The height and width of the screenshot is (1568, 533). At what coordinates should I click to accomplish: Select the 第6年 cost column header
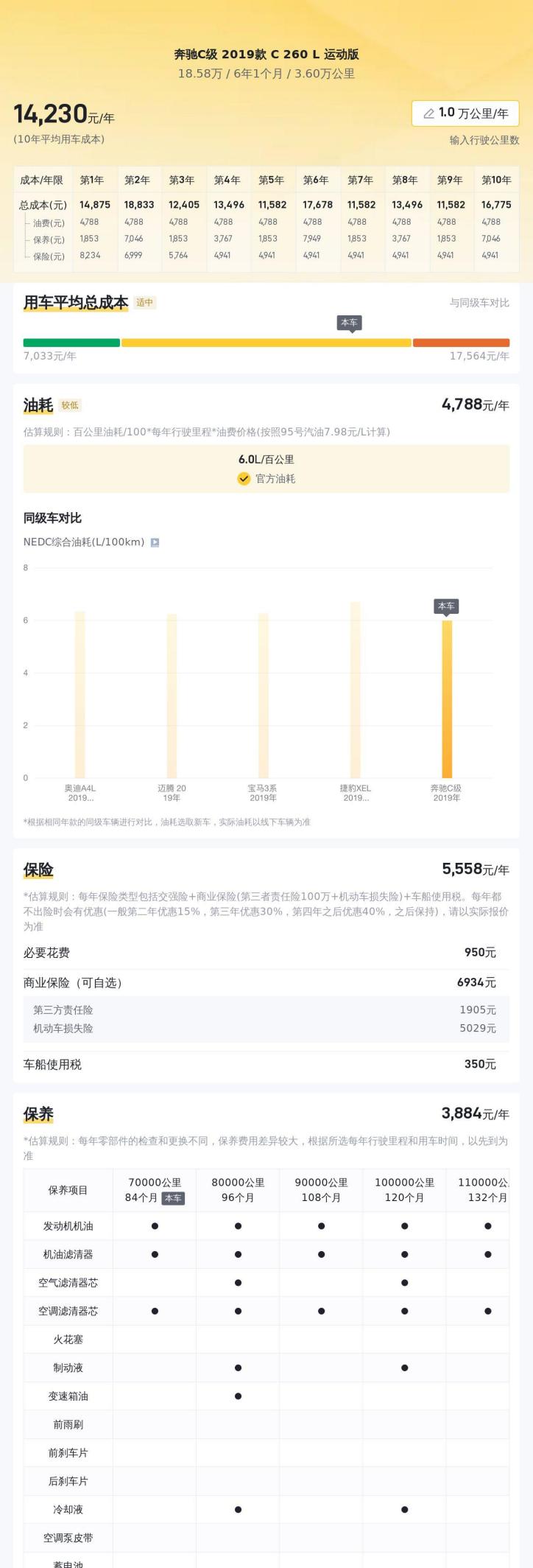tap(316, 180)
